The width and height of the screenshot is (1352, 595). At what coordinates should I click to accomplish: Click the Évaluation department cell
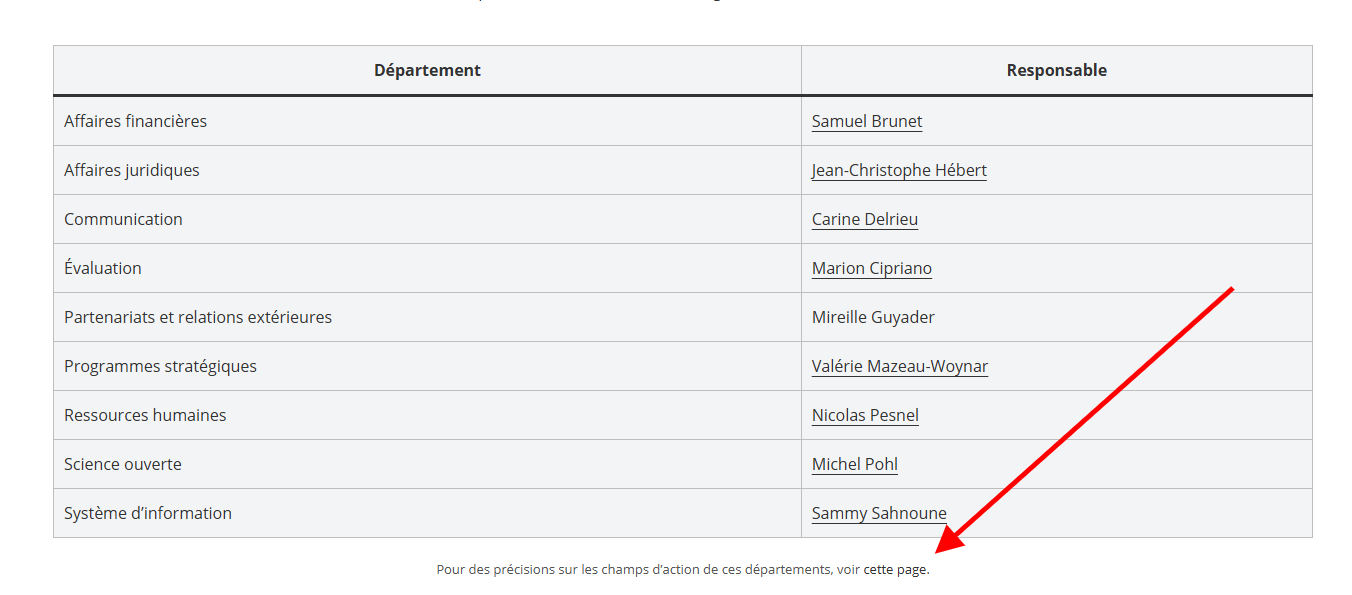[102, 268]
